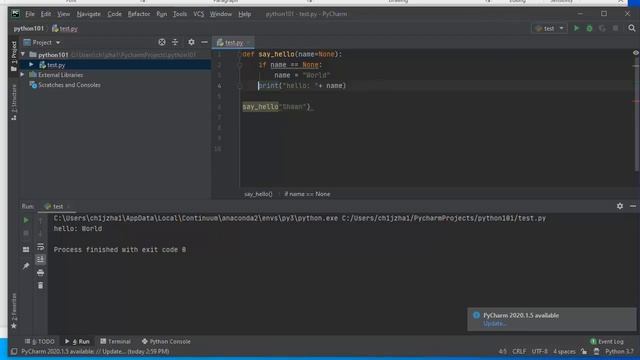This screenshot has height=360, width=640.
Task: Expand the test.py tree node
Action: [31, 64]
